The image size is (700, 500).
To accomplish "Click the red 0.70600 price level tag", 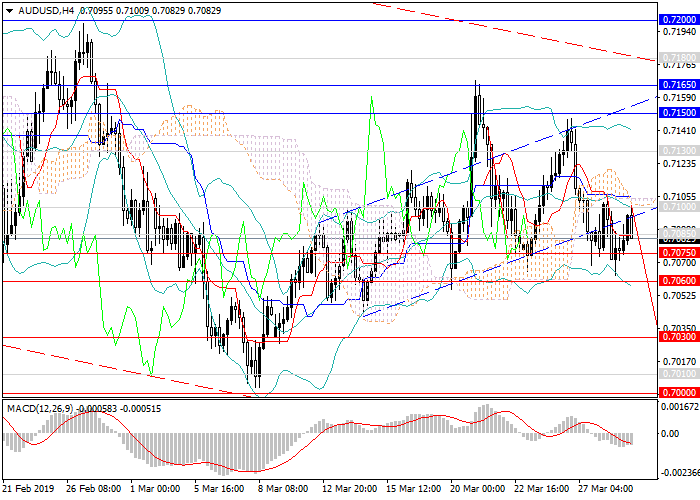I will [677, 281].
